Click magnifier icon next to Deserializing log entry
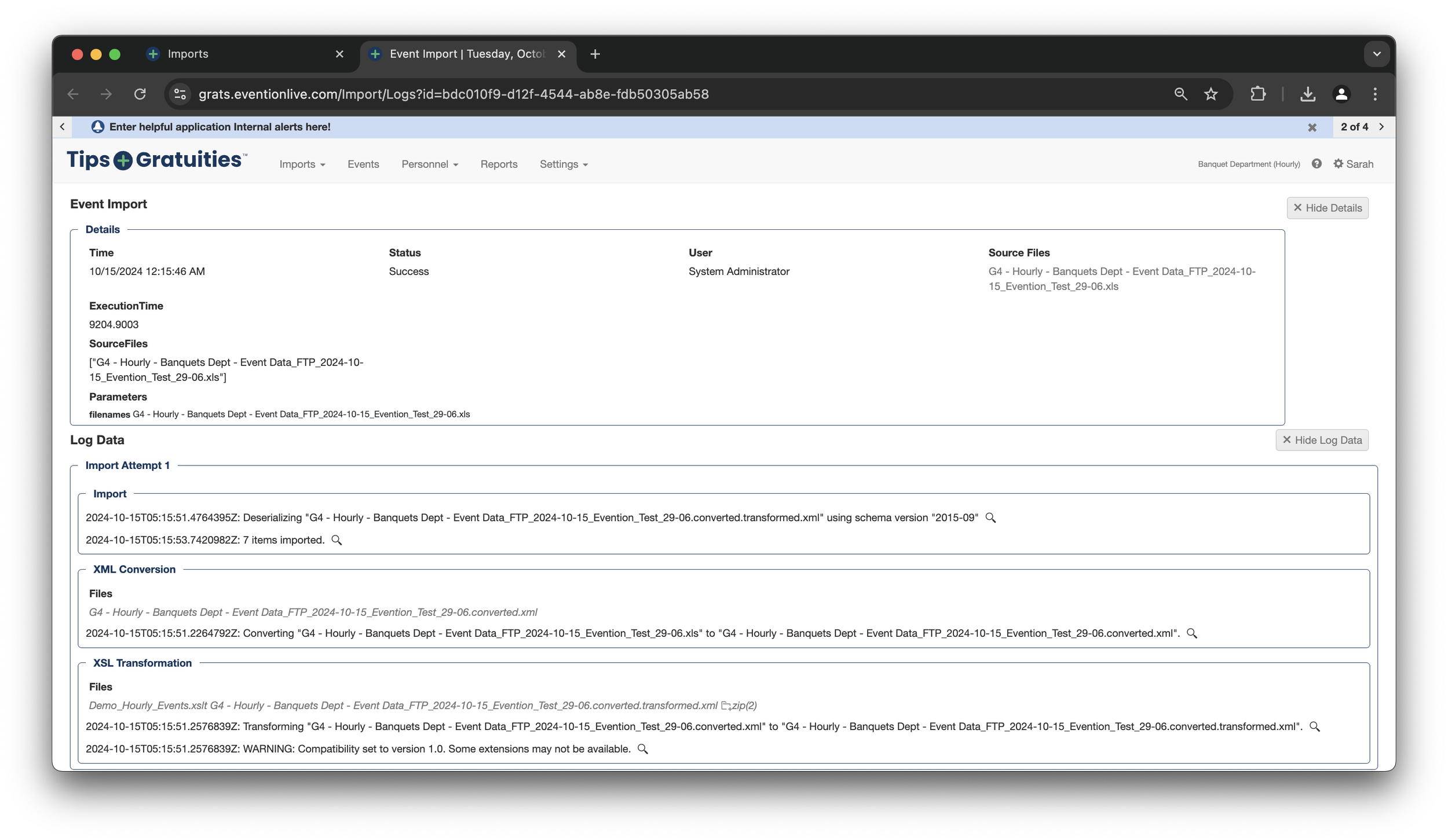1448x840 pixels. click(990, 518)
